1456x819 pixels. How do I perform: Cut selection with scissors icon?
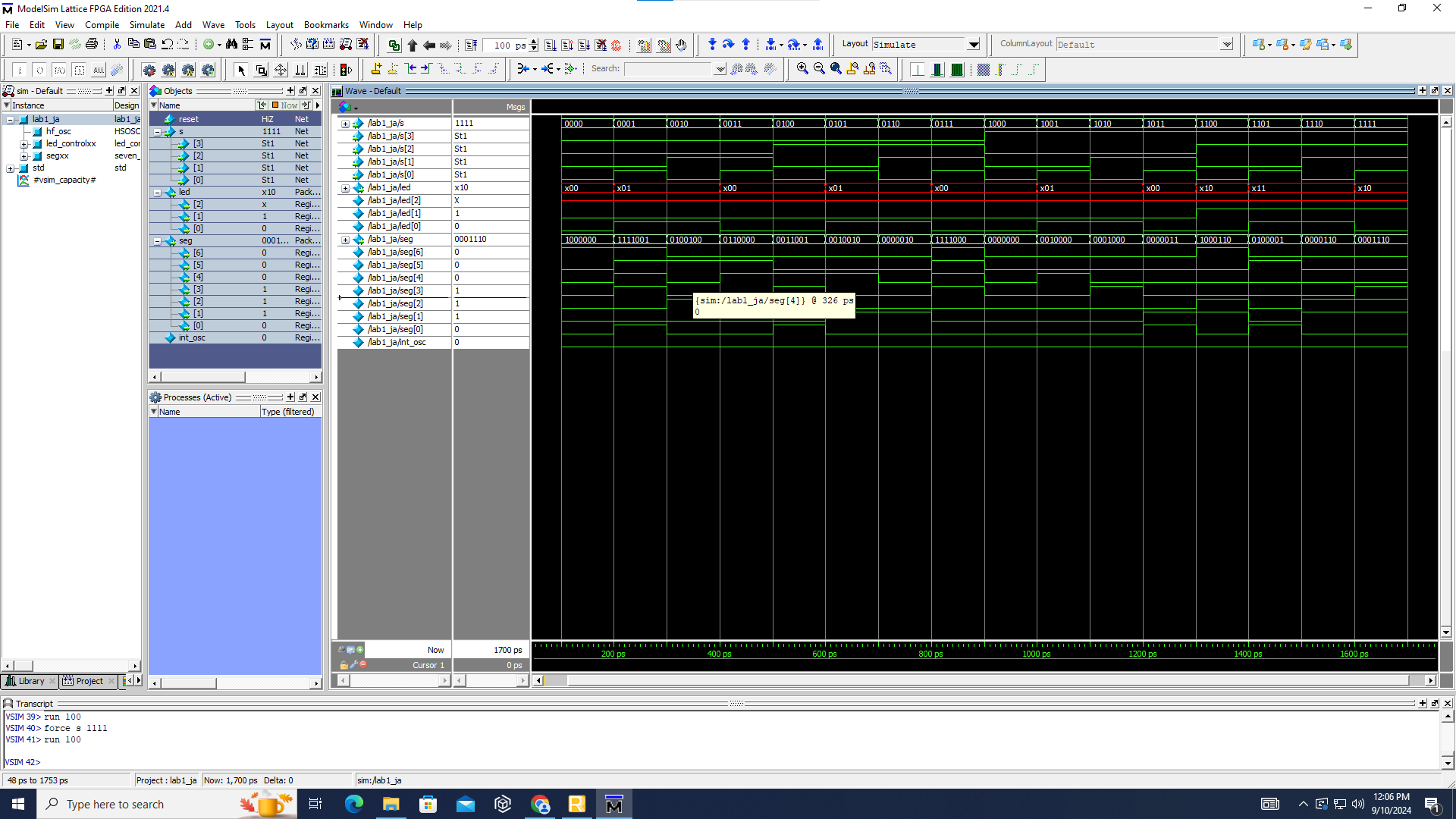click(x=117, y=45)
